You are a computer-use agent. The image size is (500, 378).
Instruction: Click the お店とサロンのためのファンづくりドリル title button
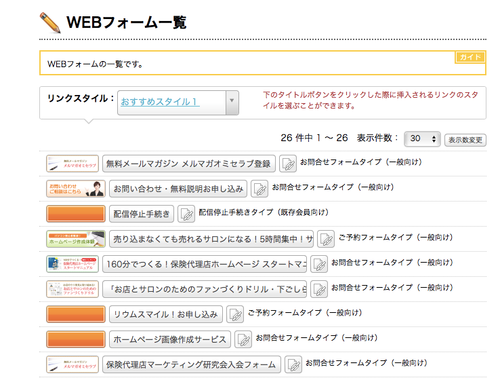click(205, 289)
